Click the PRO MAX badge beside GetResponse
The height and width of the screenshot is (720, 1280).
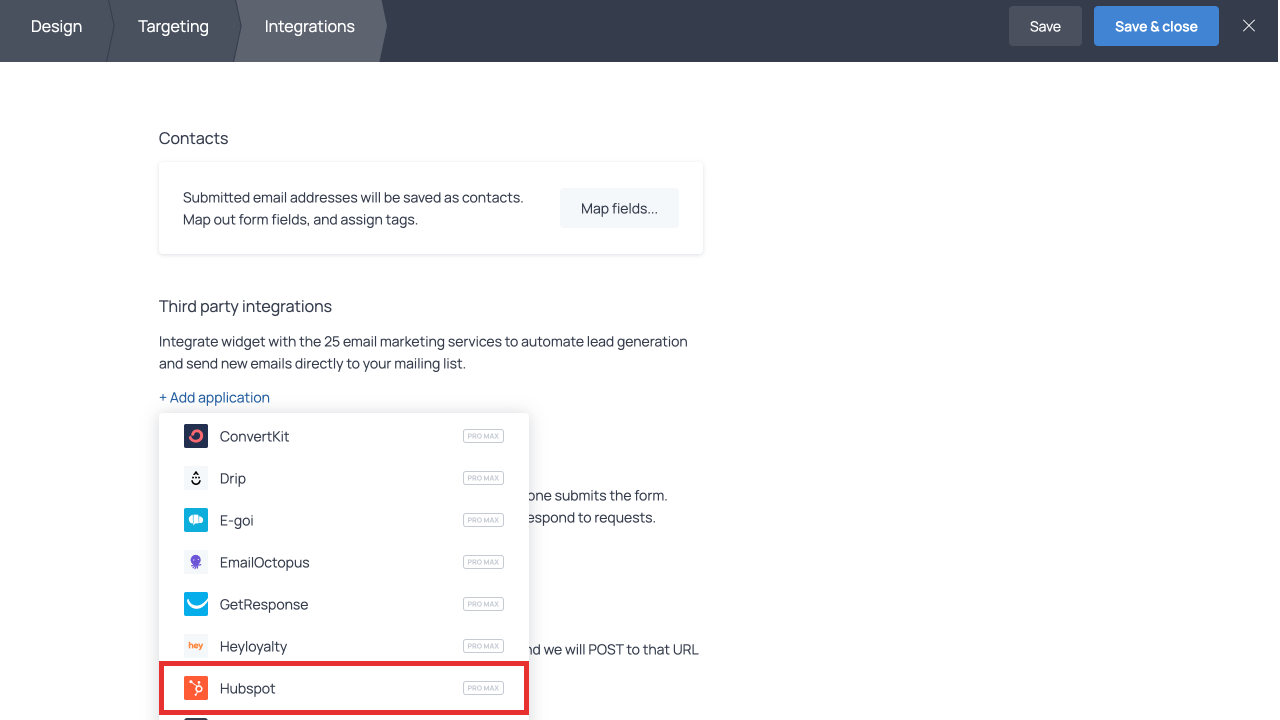coord(483,604)
